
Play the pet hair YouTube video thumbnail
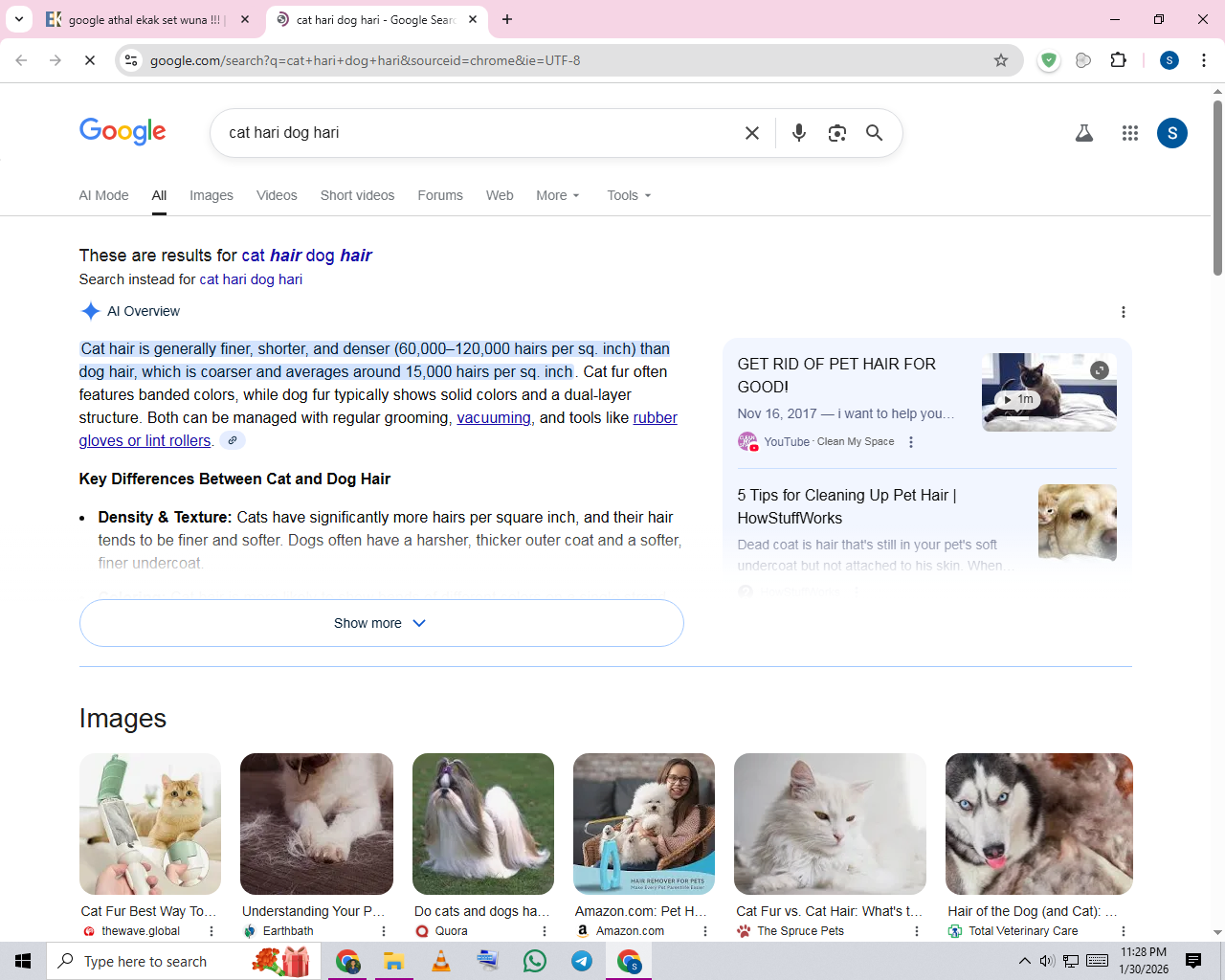[x=1049, y=392]
